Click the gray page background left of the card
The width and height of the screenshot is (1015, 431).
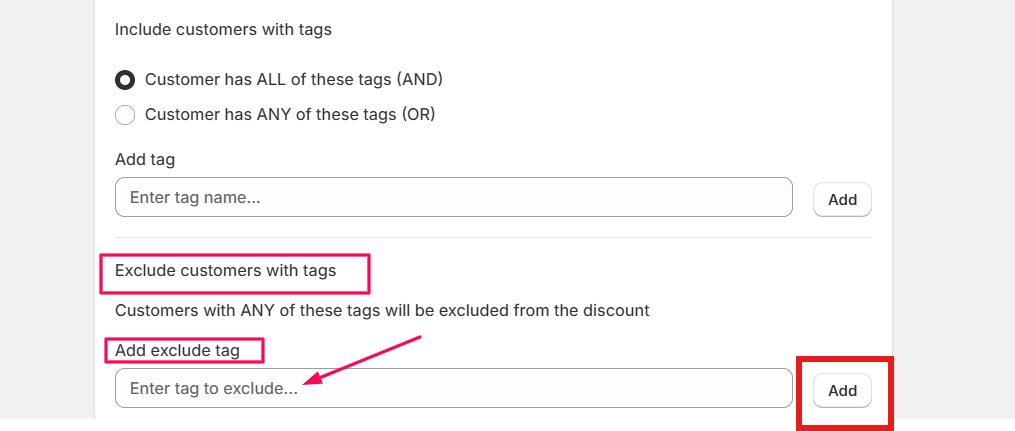click(47, 200)
